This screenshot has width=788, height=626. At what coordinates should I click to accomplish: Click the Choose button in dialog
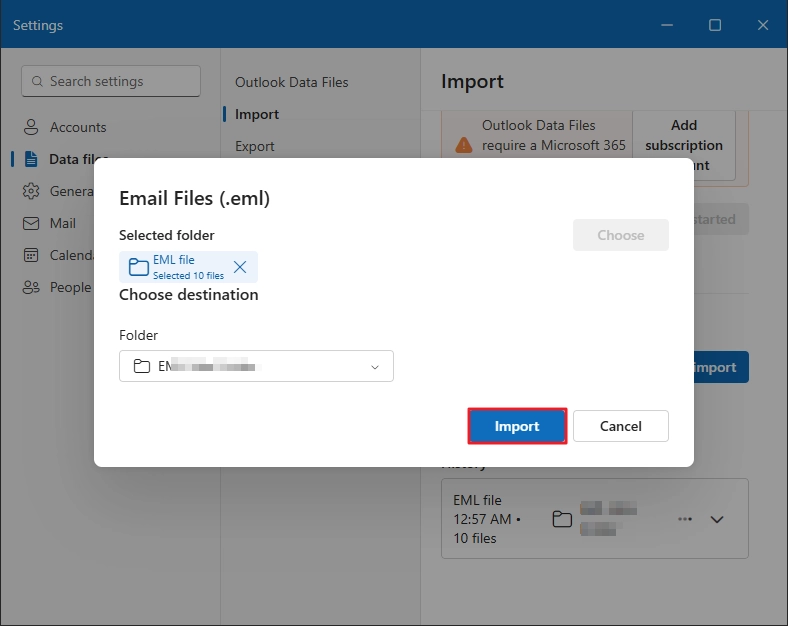point(621,235)
